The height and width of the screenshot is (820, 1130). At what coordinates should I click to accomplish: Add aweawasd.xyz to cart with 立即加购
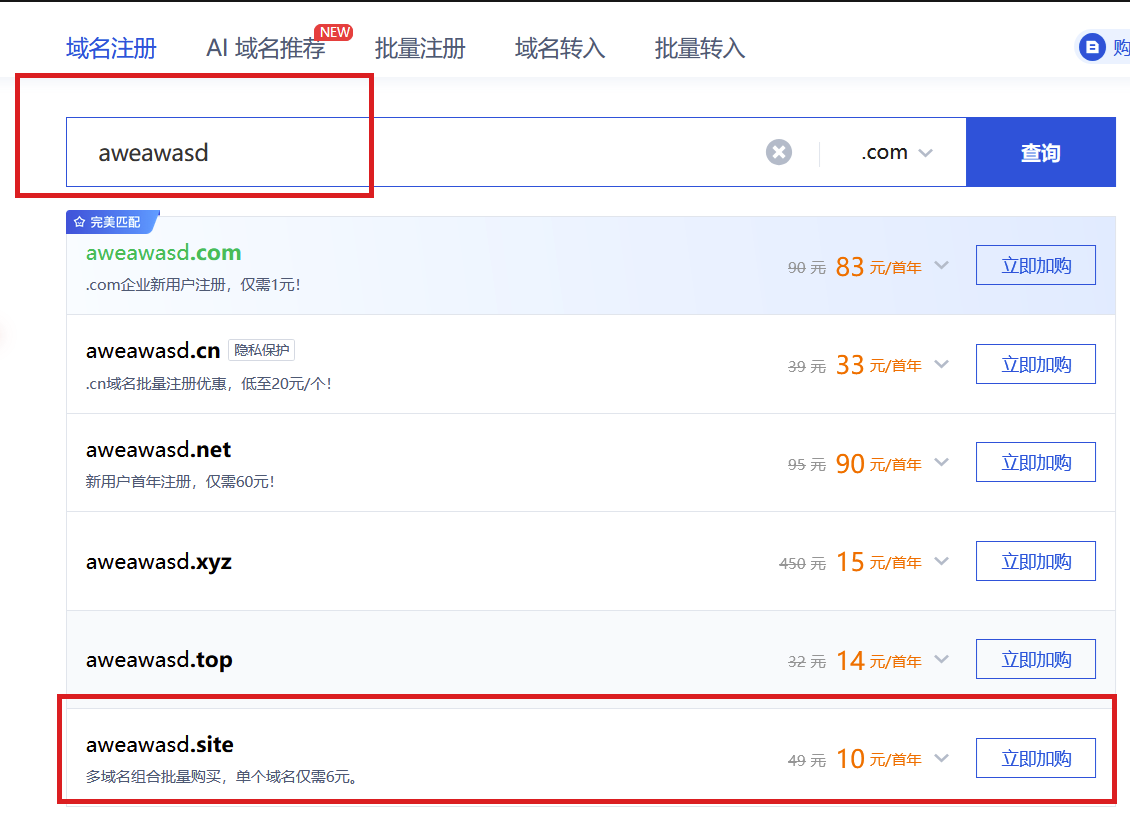(1036, 561)
